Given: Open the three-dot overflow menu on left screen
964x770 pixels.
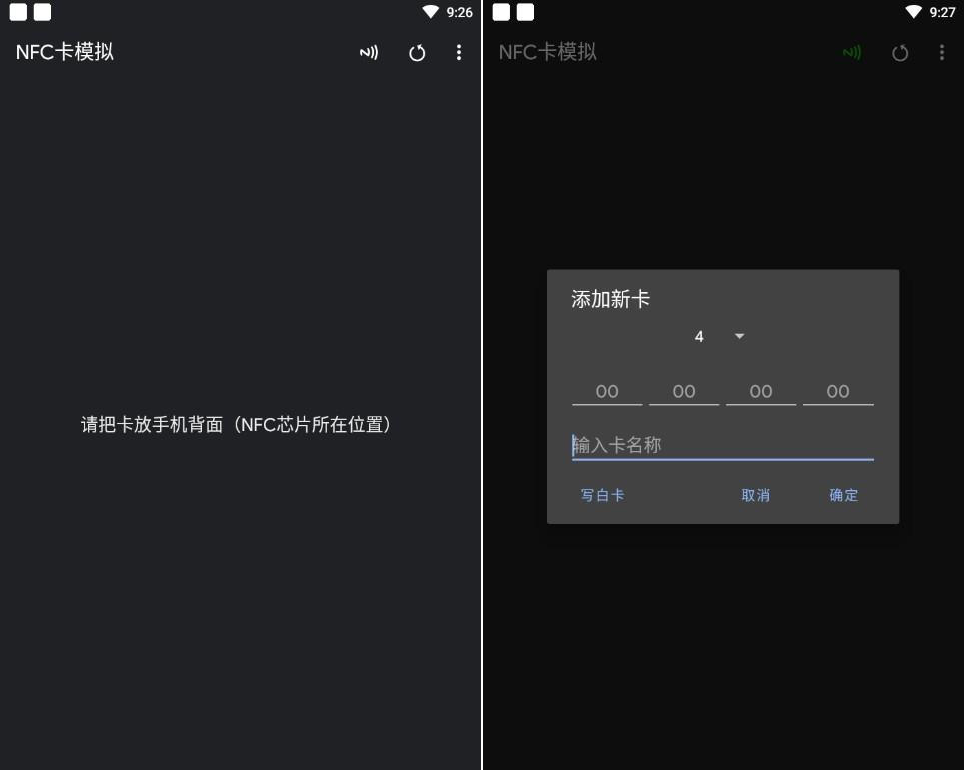Looking at the screenshot, I should coord(459,52).
